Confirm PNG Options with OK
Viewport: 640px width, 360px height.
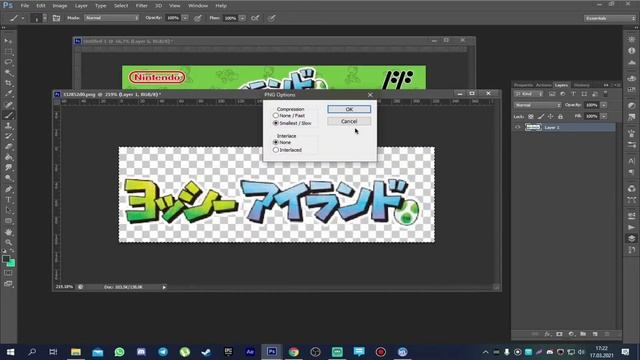point(349,109)
